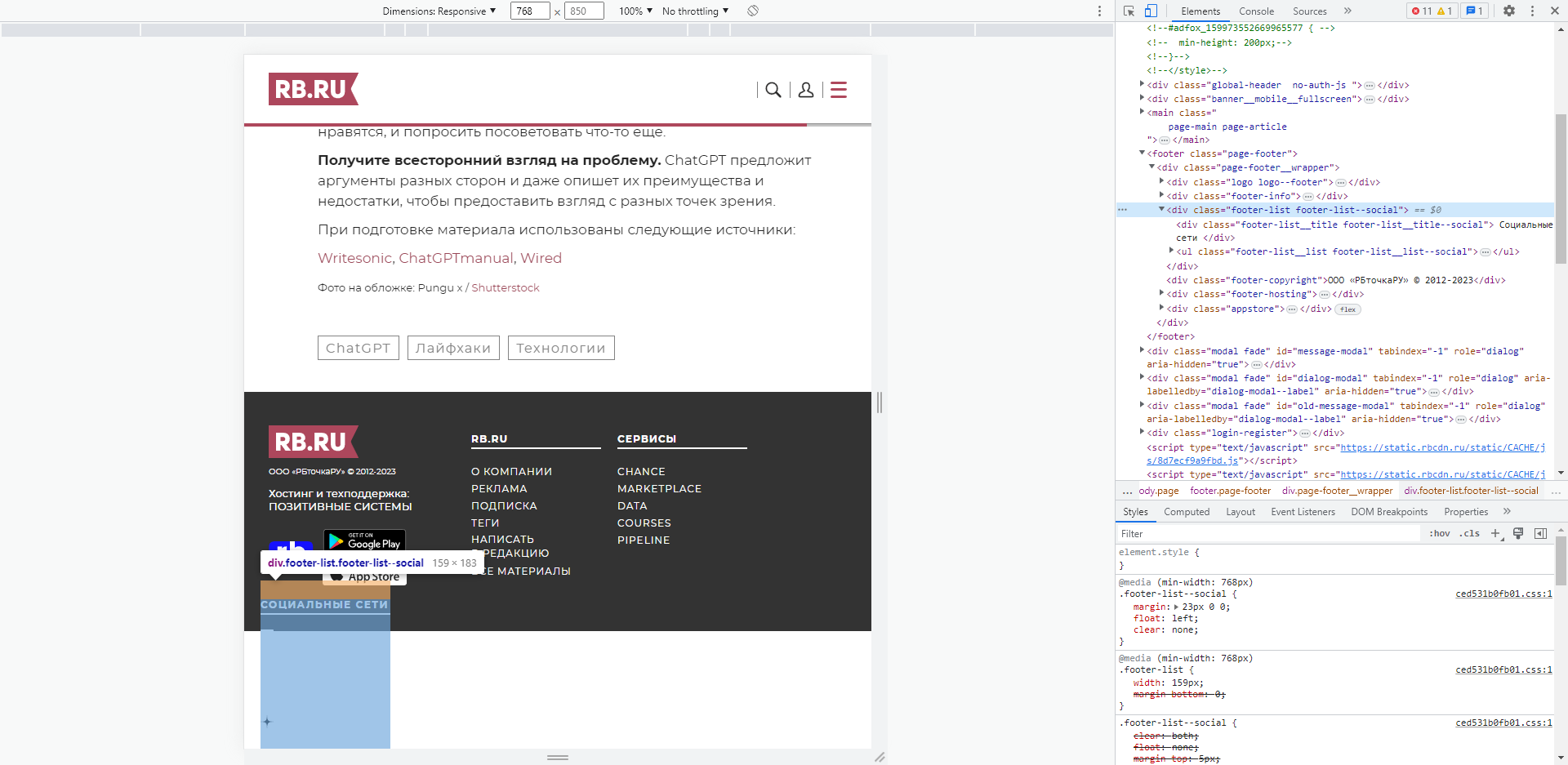The image size is (1568, 765).
Task: Toggle the flex badge next to appstore div
Action: click(1347, 309)
